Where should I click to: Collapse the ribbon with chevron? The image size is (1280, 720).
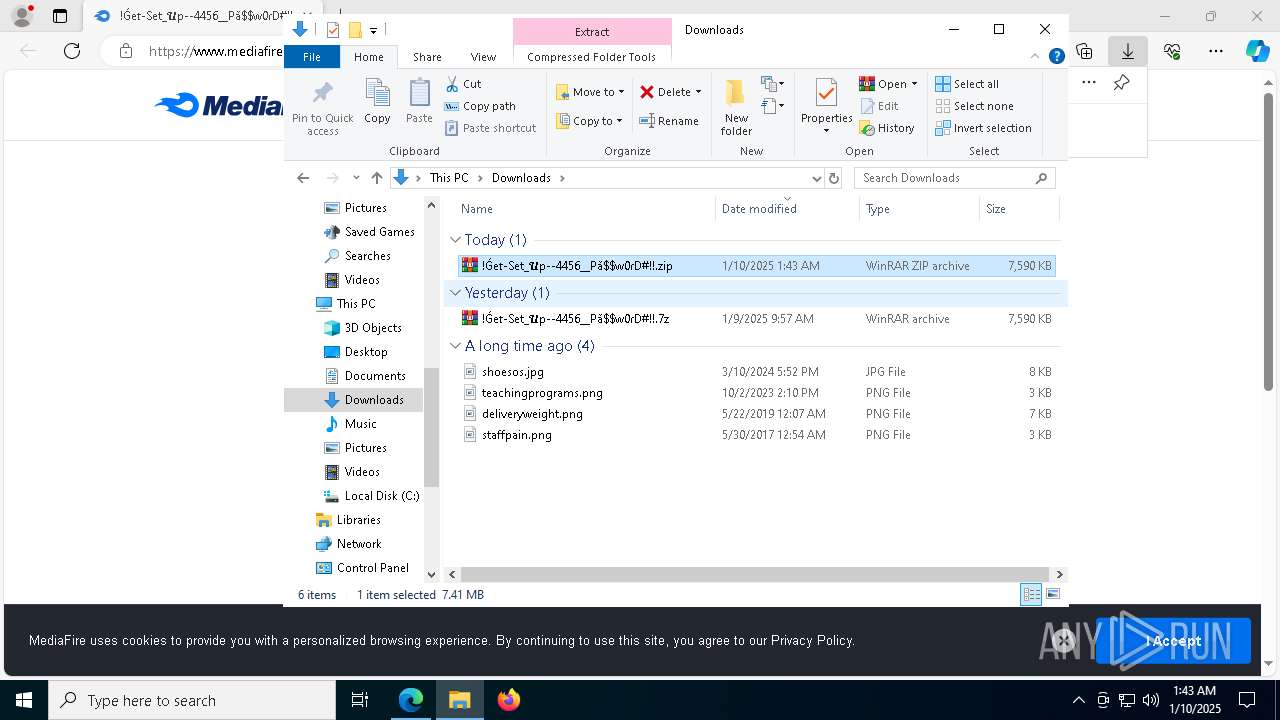pyautogui.click(x=1035, y=57)
